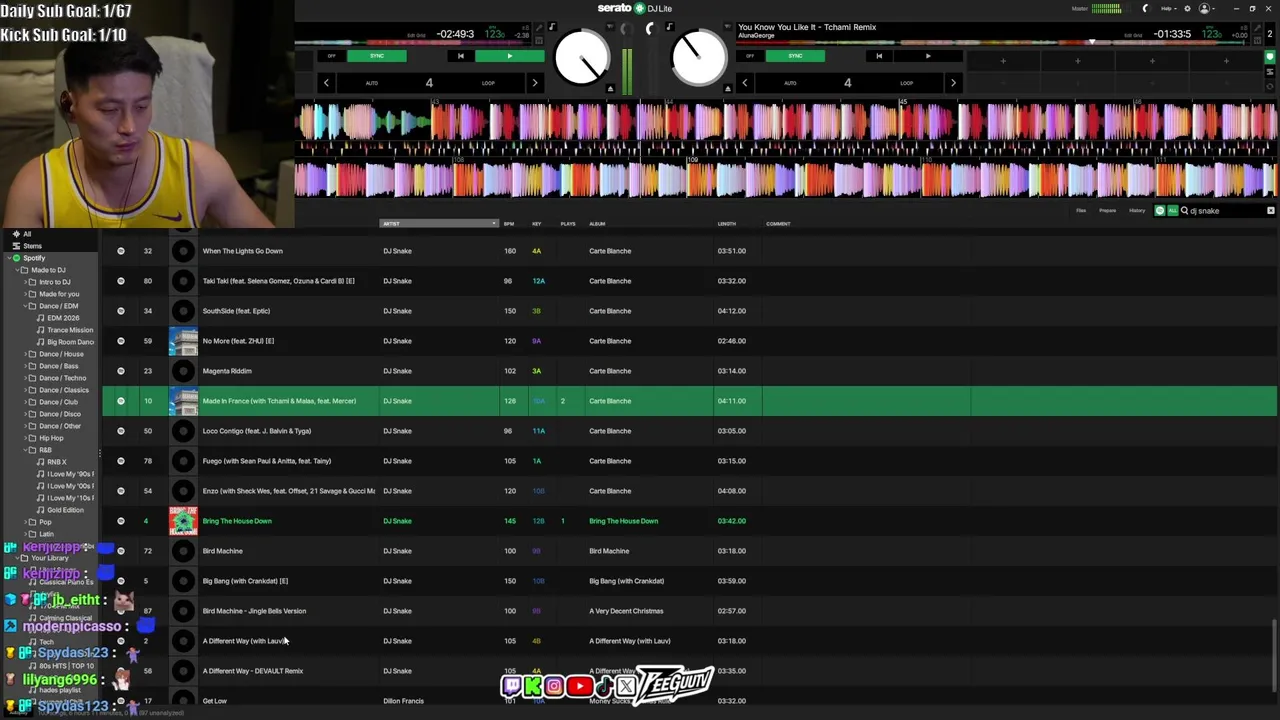Switch to the Files panel tab

[1081, 211]
